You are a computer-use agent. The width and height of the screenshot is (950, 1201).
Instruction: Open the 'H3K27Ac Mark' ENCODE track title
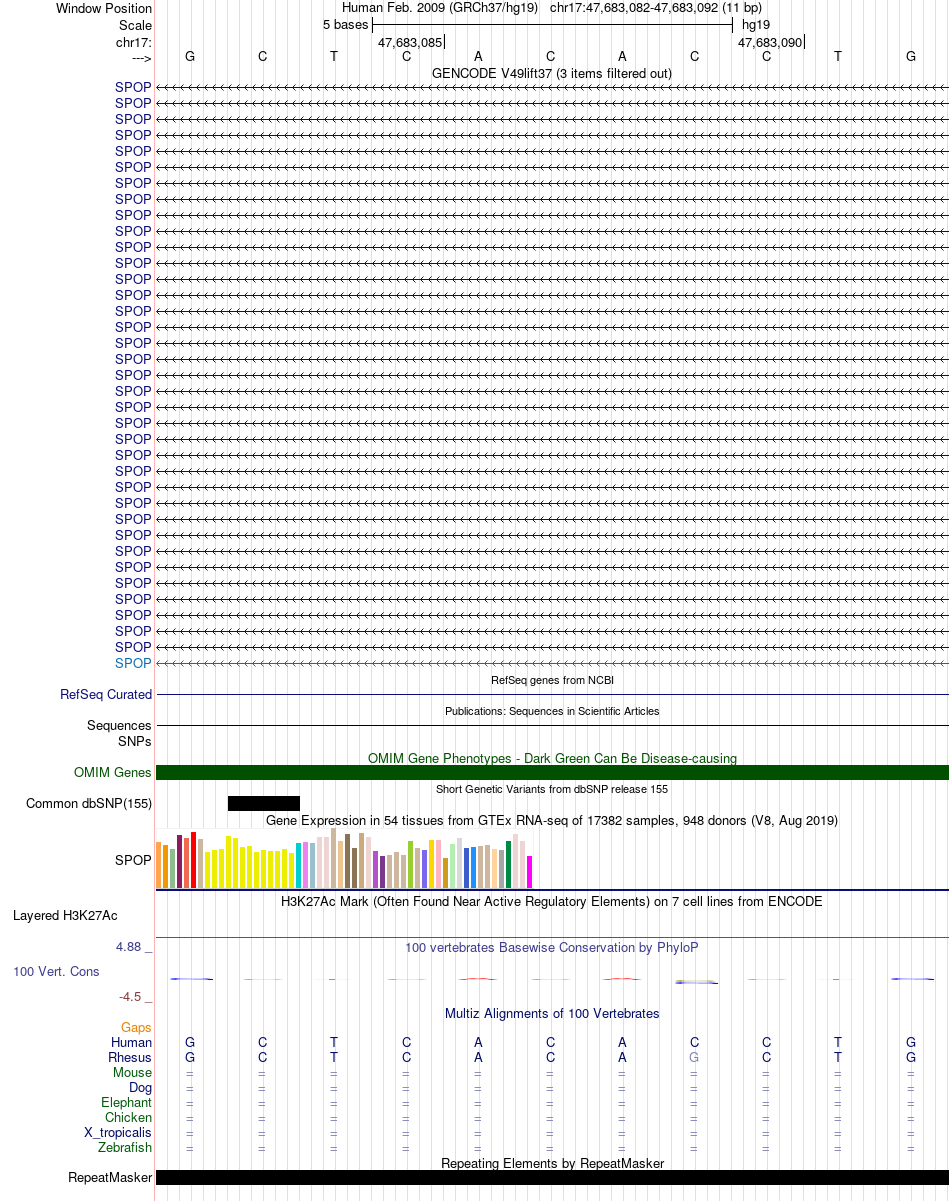click(552, 901)
